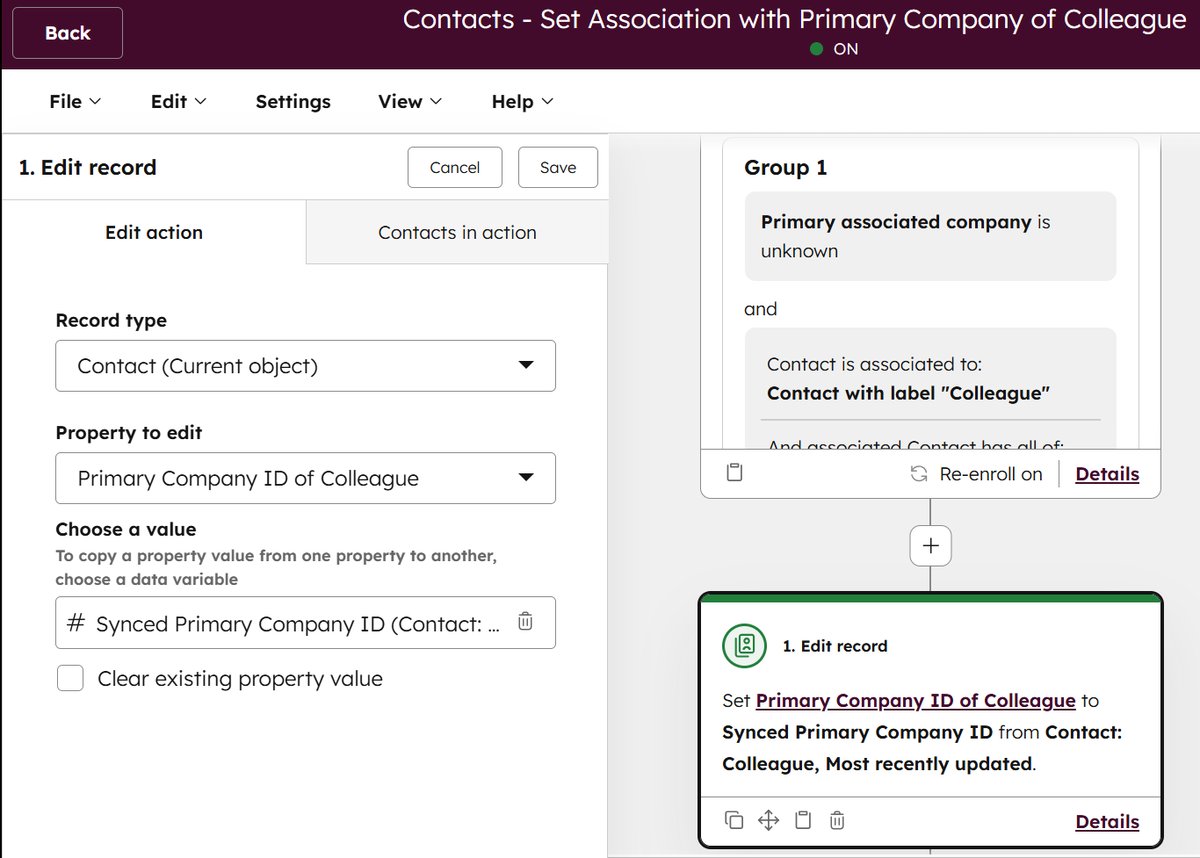
Task: Open the Property to edit dropdown
Action: (x=305, y=478)
